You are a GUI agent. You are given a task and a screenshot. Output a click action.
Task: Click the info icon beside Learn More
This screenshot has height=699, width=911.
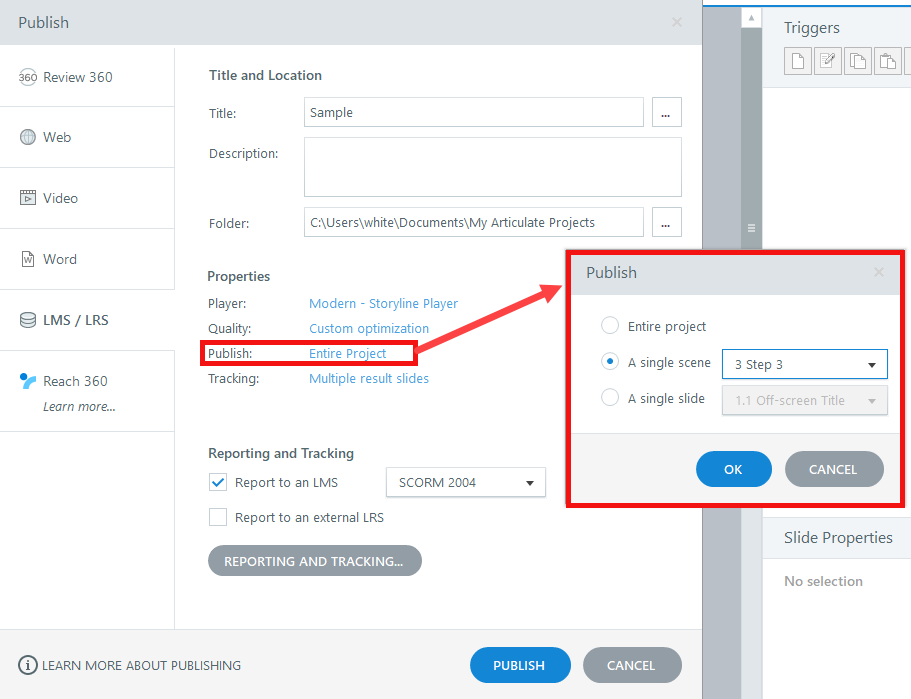[x=27, y=665]
